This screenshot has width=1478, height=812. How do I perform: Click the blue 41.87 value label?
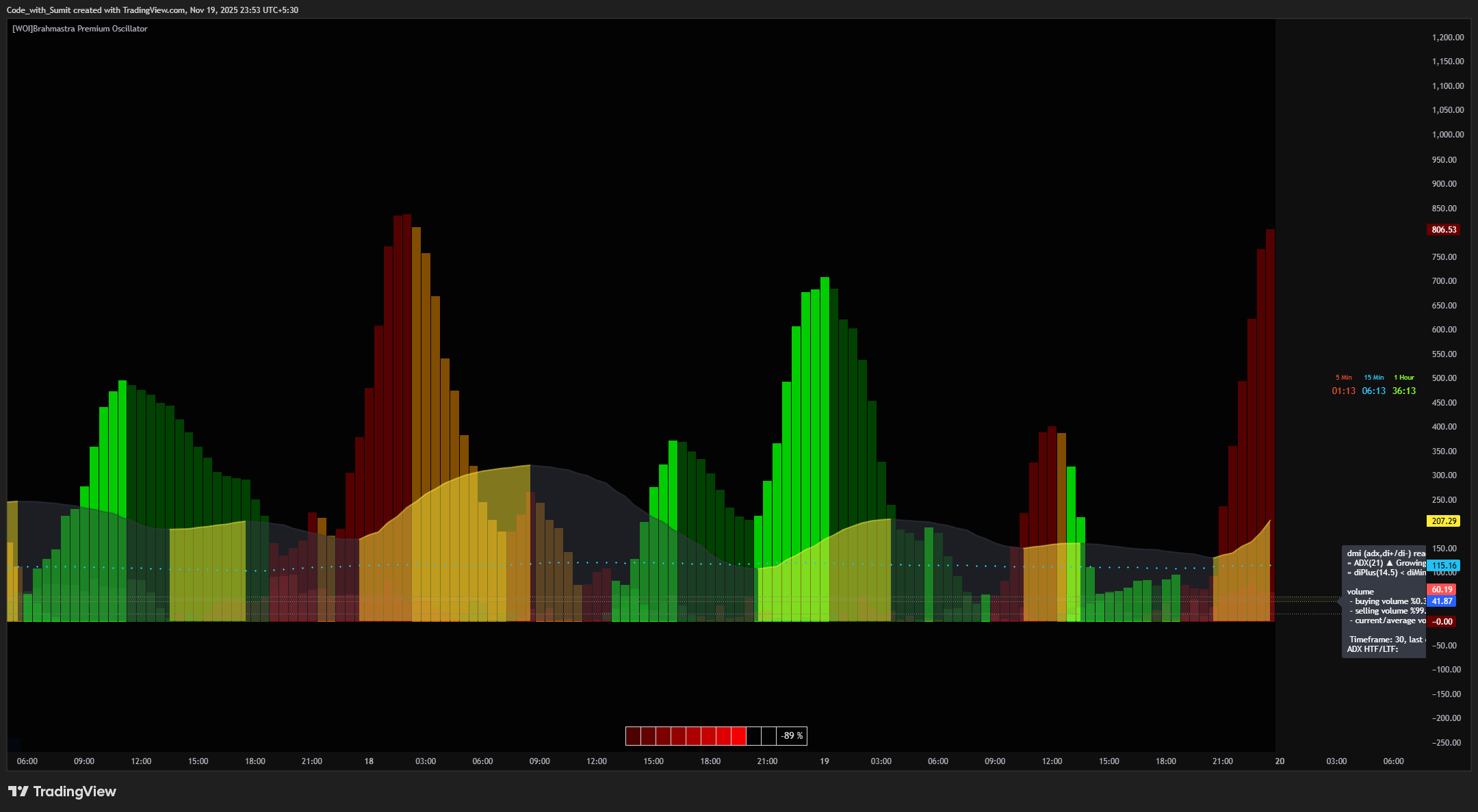click(x=1442, y=601)
